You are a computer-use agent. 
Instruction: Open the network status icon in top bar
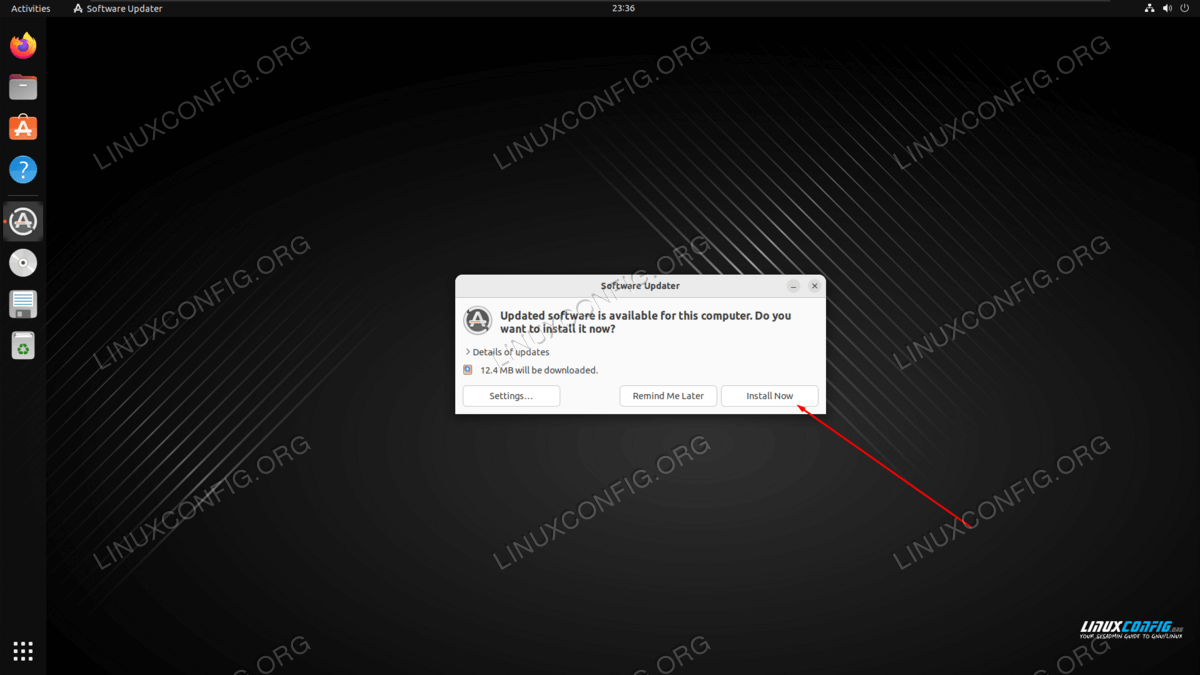pos(1150,8)
